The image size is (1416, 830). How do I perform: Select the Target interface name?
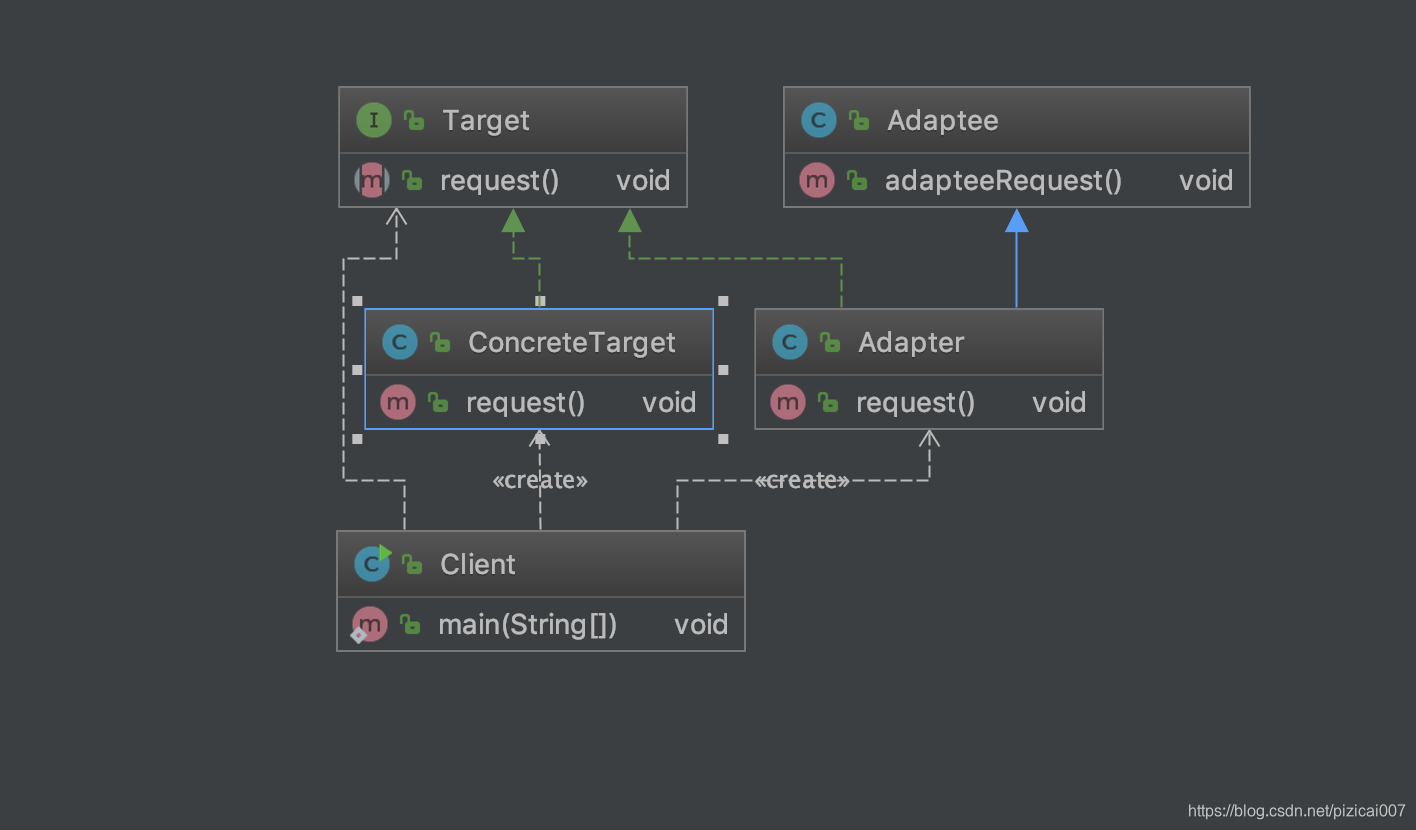[486, 121]
